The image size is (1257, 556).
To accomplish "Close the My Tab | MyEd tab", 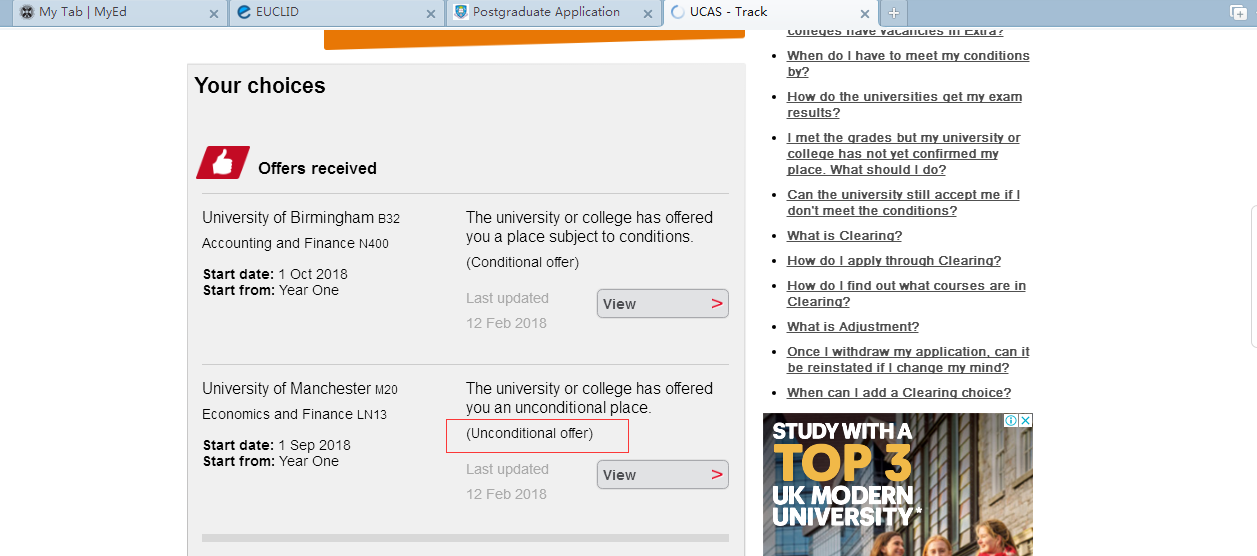I will click(213, 13).
